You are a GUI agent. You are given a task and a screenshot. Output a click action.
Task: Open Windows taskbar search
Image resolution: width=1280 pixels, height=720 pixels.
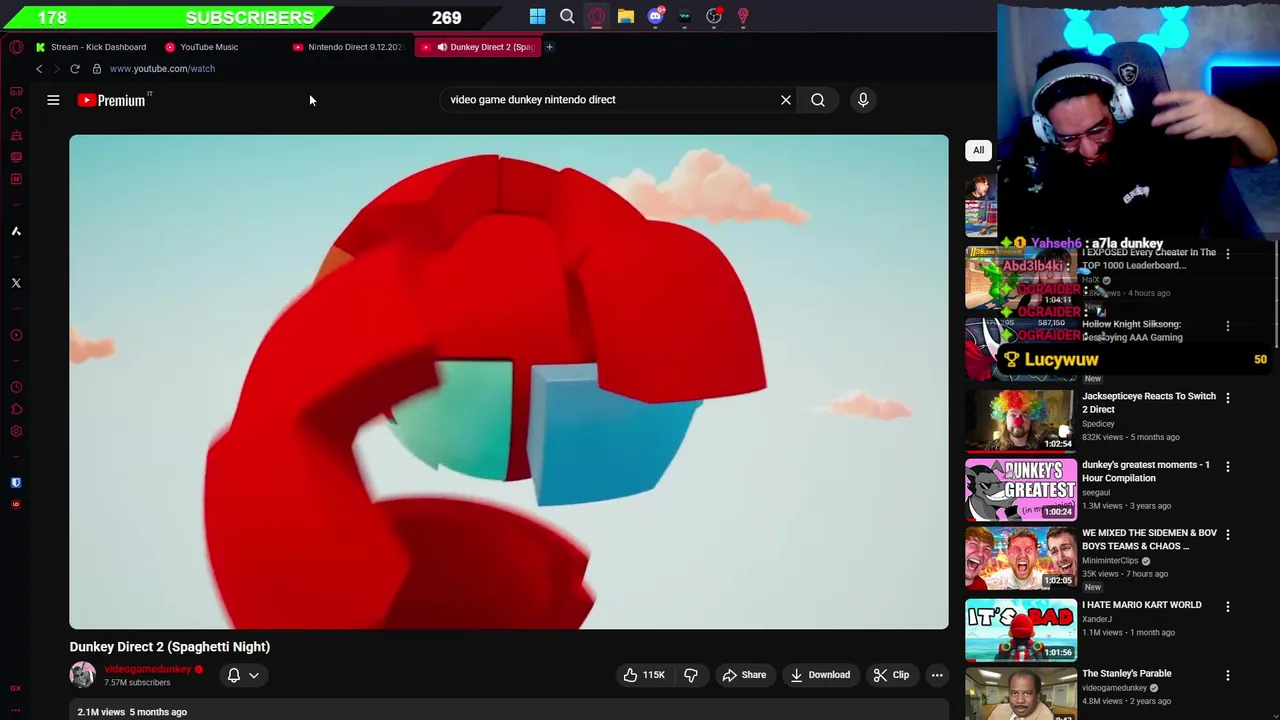coord(567,16)
